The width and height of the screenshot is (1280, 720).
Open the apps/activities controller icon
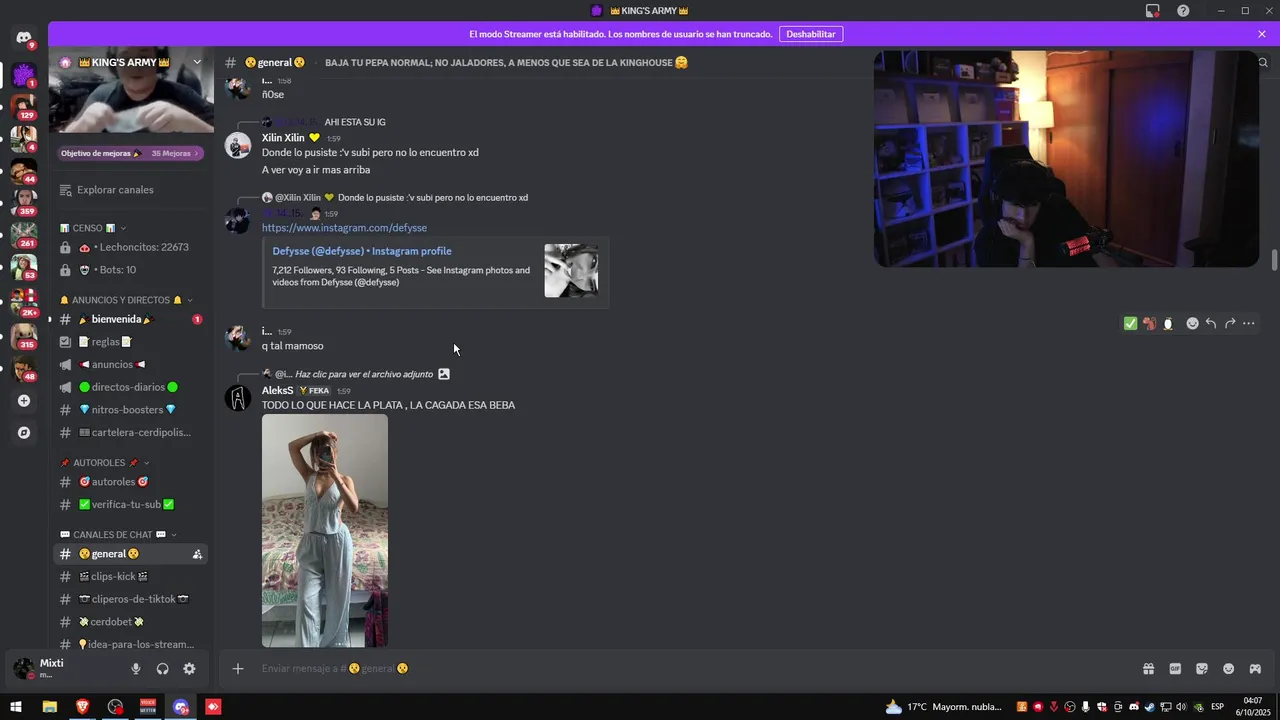(x=1255, y=669)
